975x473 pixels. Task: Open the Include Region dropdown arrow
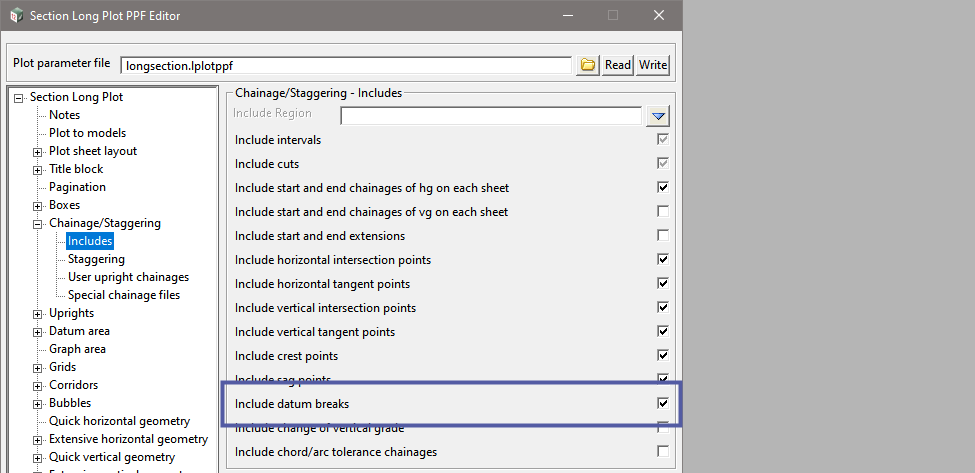(x=658, y=116)
